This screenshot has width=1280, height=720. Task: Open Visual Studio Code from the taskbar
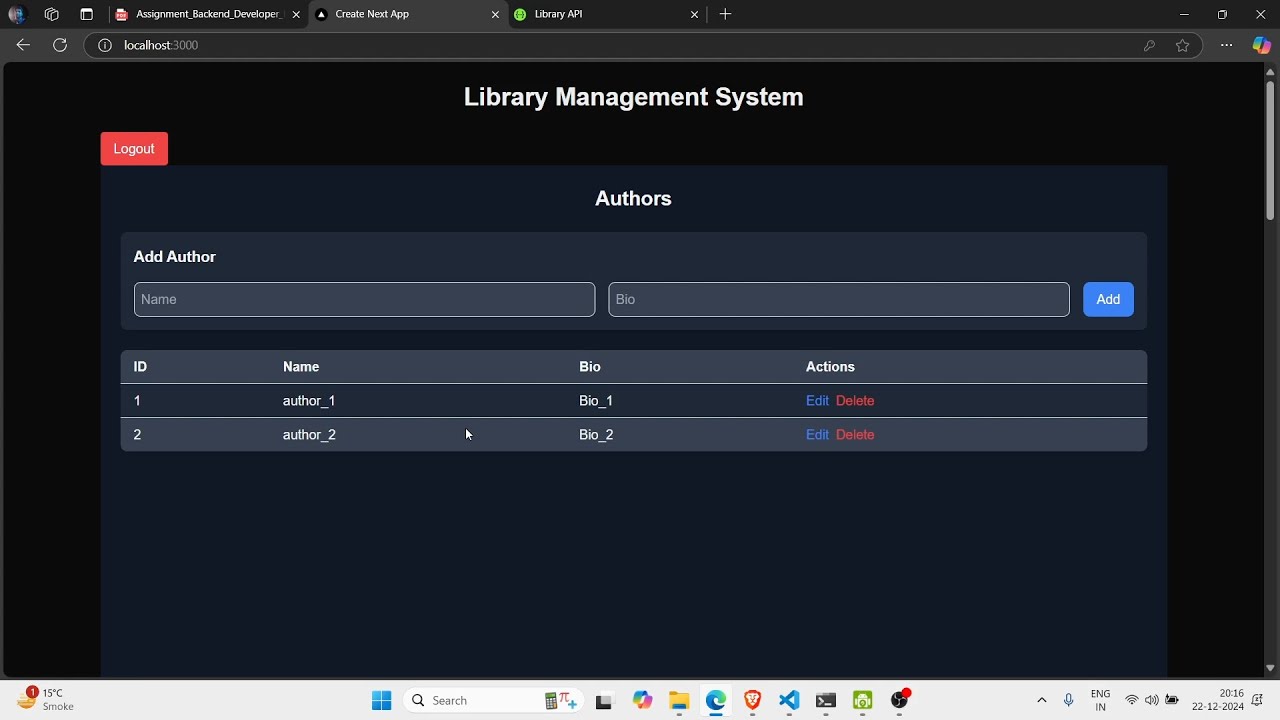pos(789,700)
